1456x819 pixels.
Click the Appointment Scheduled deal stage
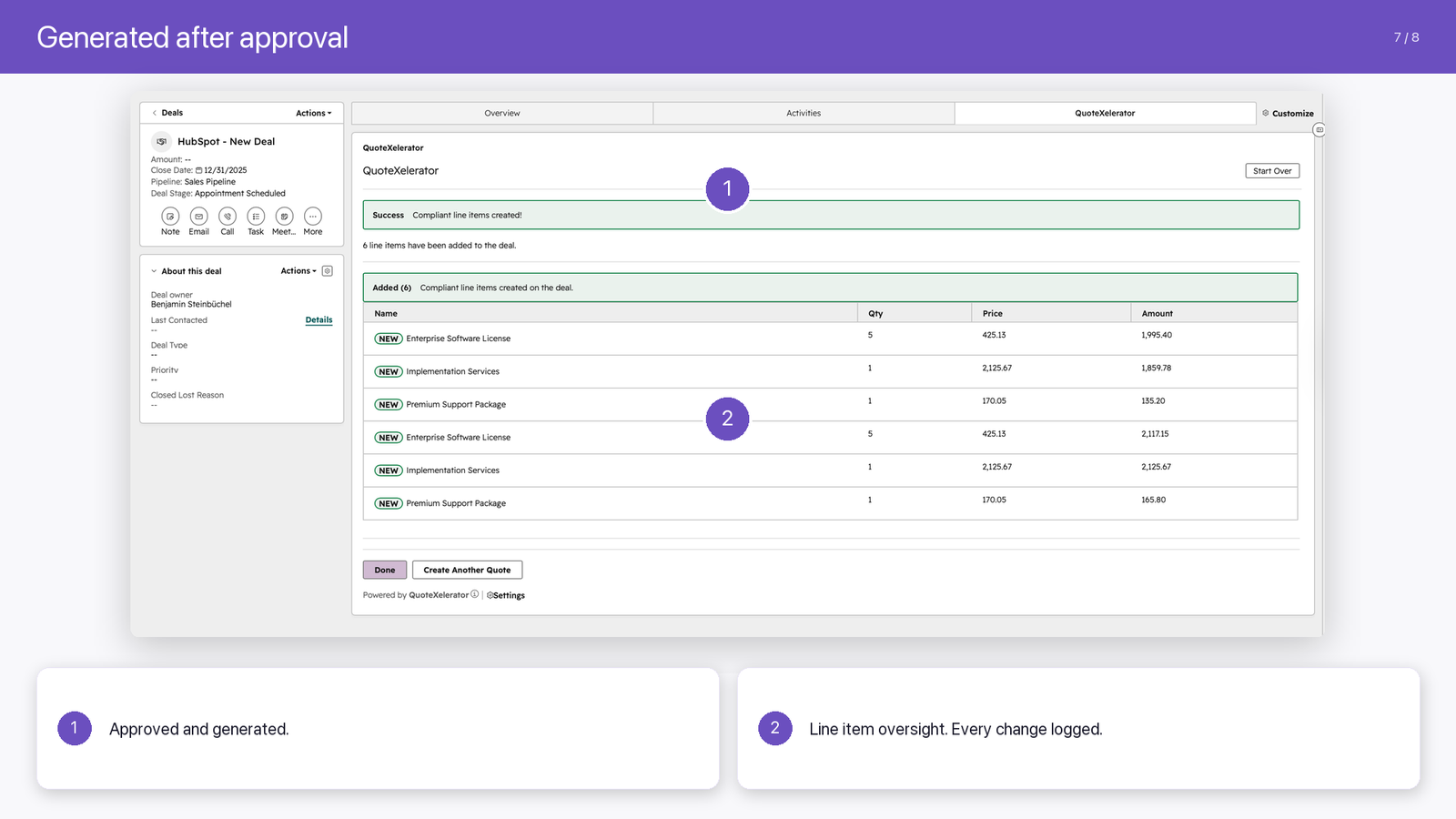point(240,194)
